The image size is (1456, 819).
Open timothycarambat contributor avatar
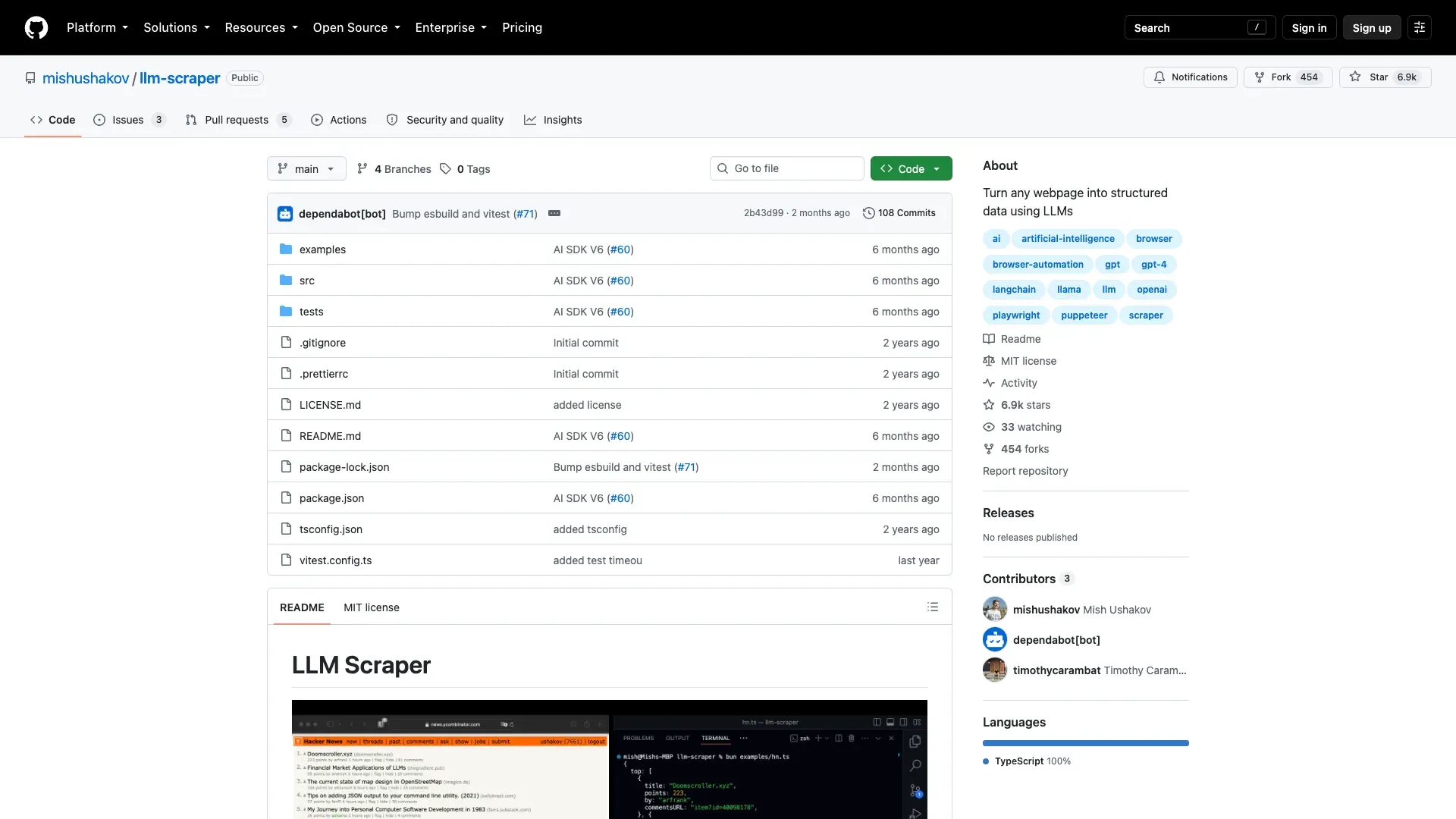[995, 670]
